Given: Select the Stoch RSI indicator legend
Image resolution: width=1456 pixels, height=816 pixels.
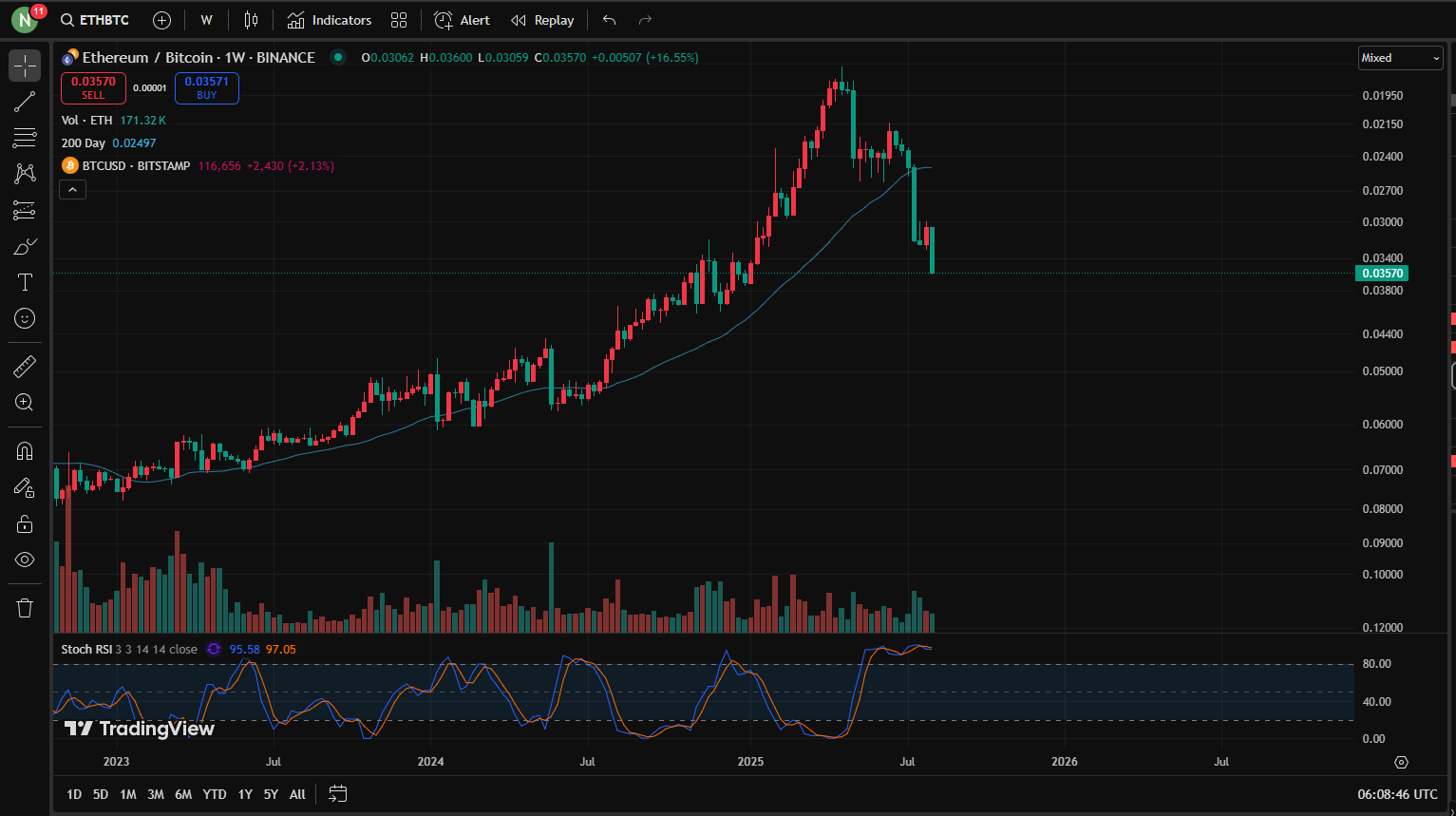Looking at the screenshot, I should [86, 649].
